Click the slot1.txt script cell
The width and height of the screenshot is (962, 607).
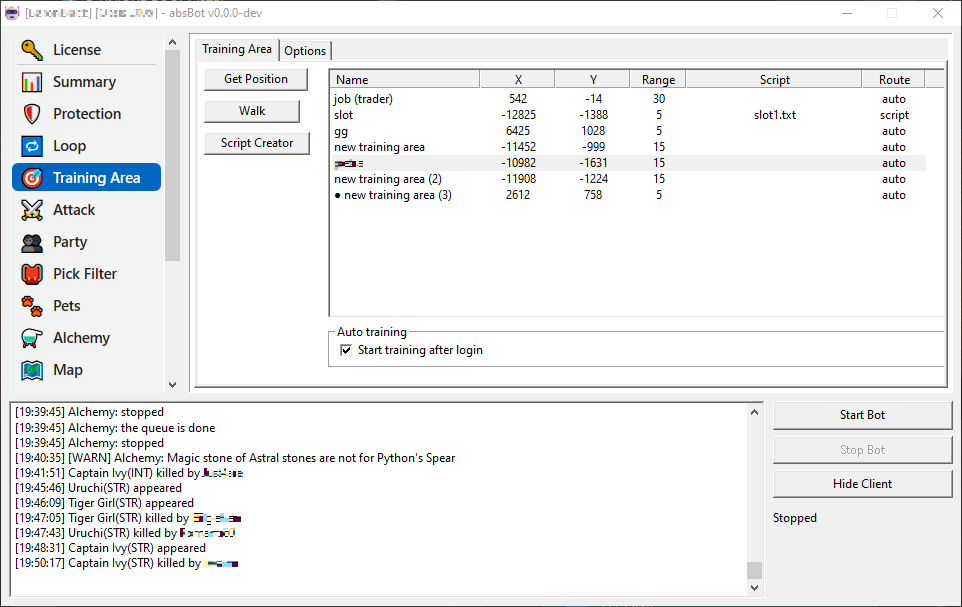coord(775,115)
